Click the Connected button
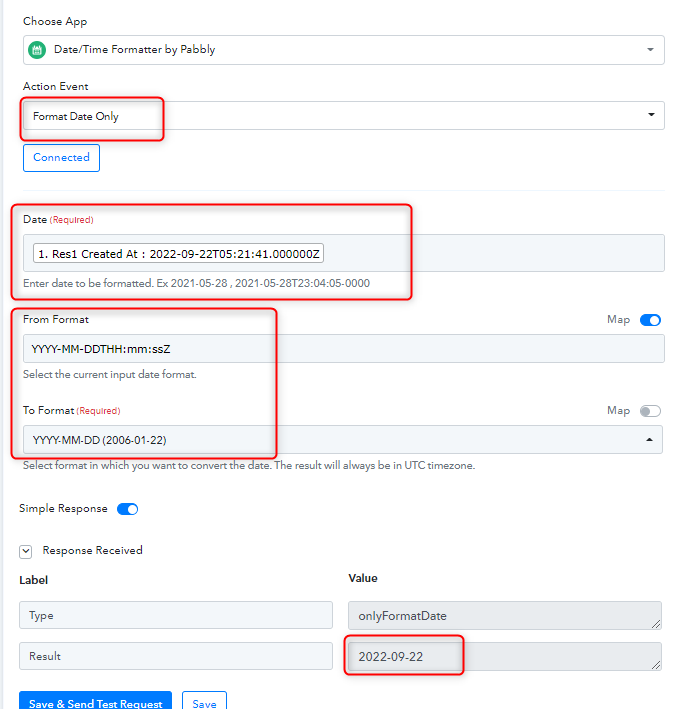 (x=61, y=158)
